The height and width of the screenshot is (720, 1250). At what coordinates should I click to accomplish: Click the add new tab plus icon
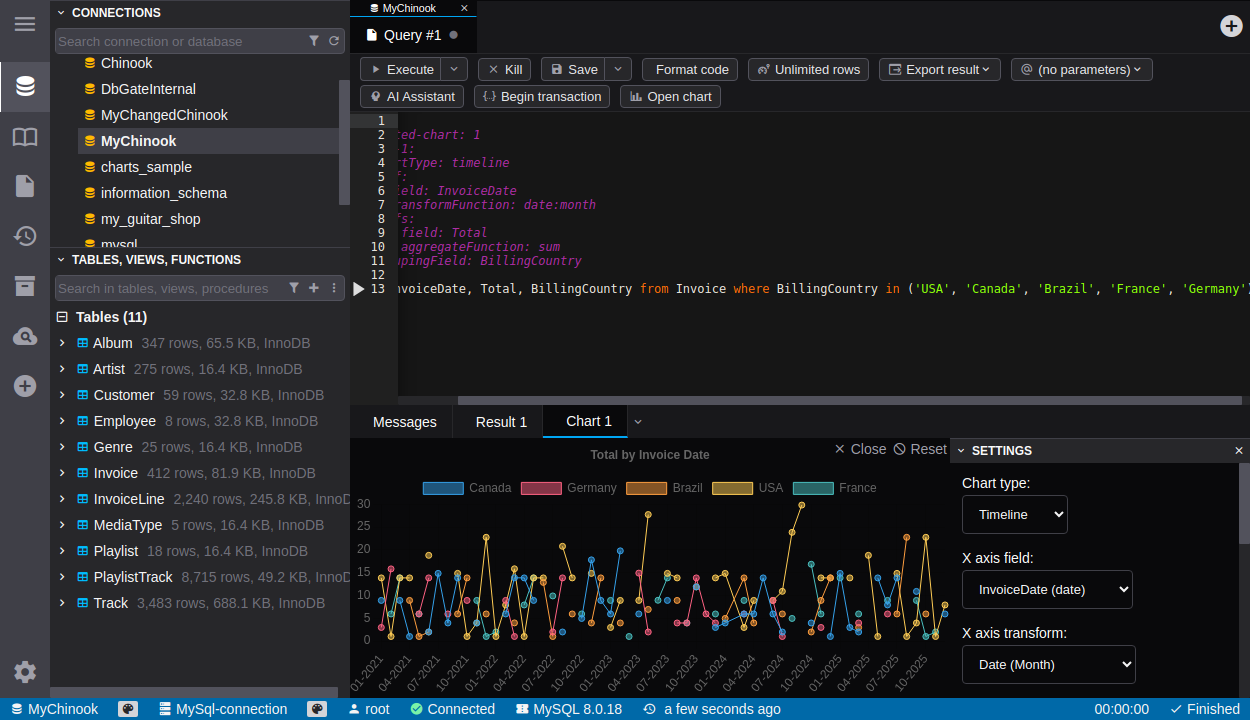tap(1231, 26)
